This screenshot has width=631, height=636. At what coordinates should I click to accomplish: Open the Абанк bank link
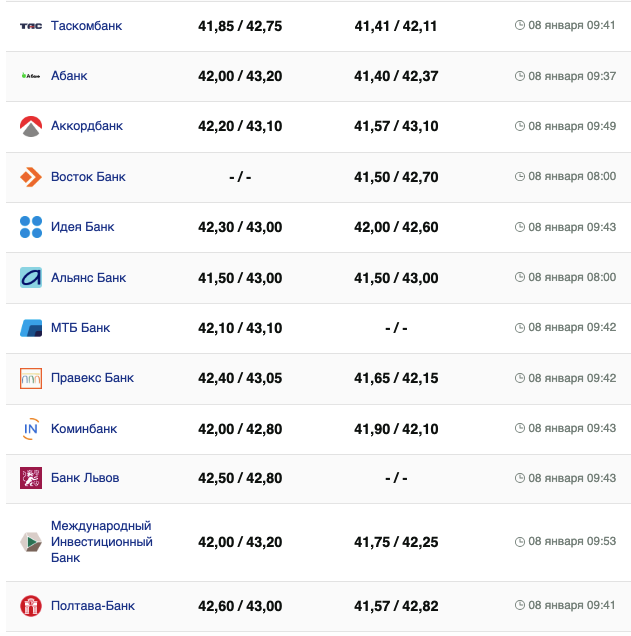[x=69, y=76]
